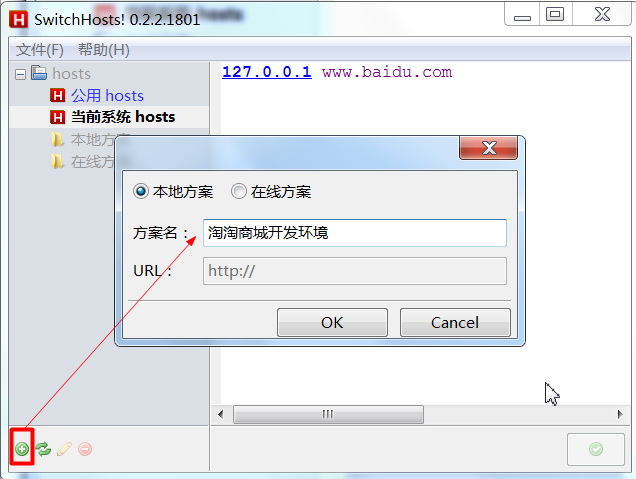Click Cancel in the dialog
636x479 pixels.
tap(455, 322)
